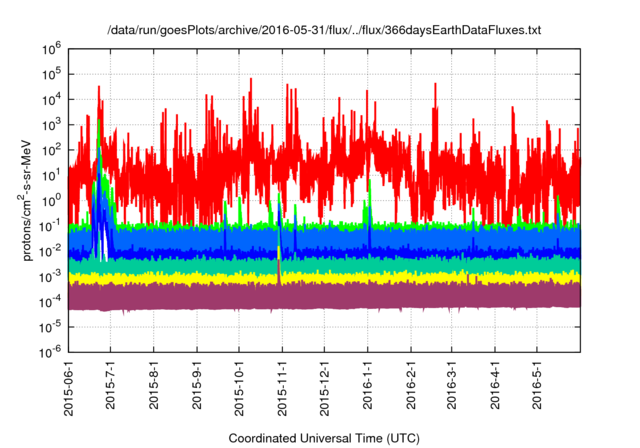This screenshot has height=448, width=640.
Task: Click the 2015-12-1 date tick label
Action: click(324, 388)
